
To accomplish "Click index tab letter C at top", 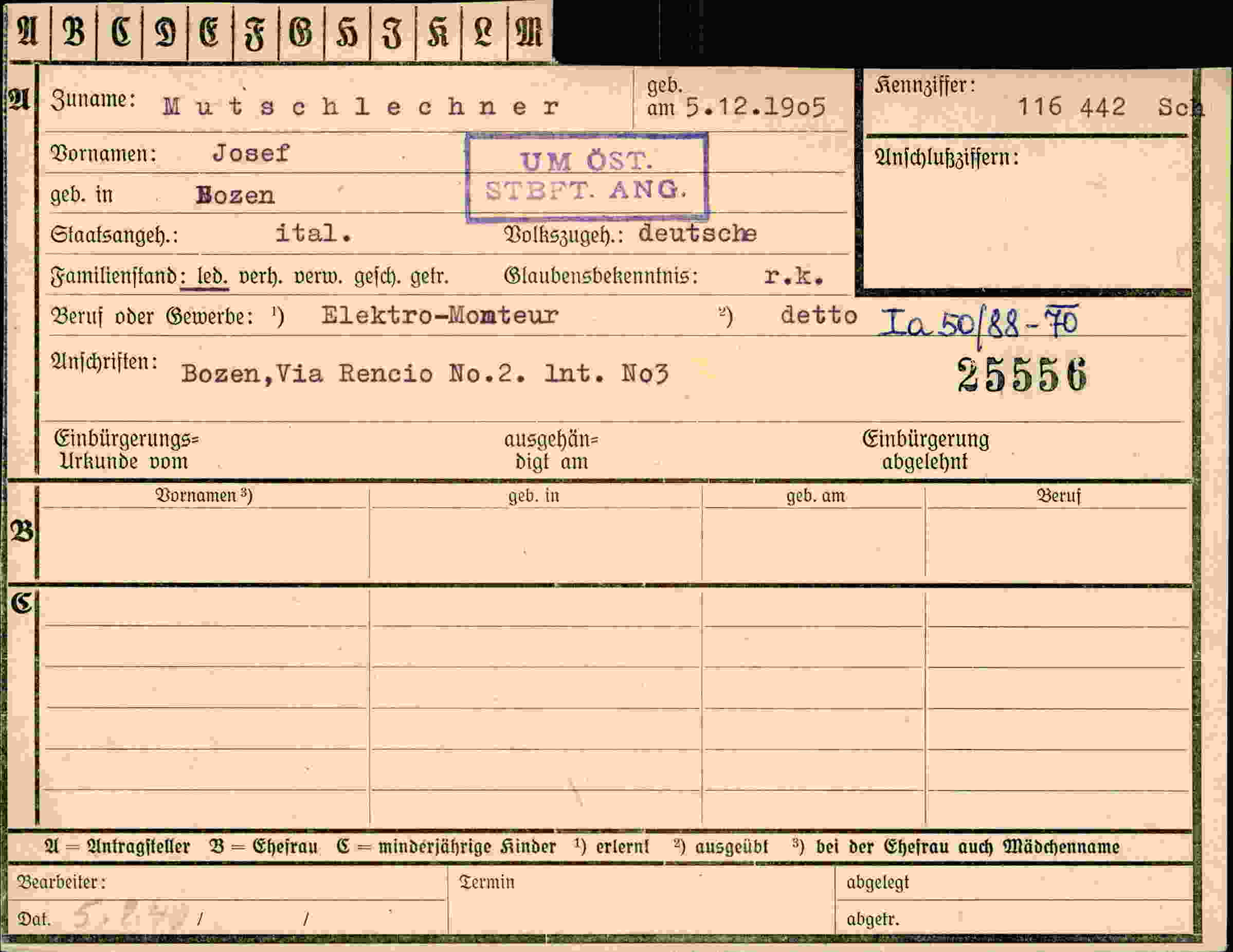I will [x=120, y=31].
